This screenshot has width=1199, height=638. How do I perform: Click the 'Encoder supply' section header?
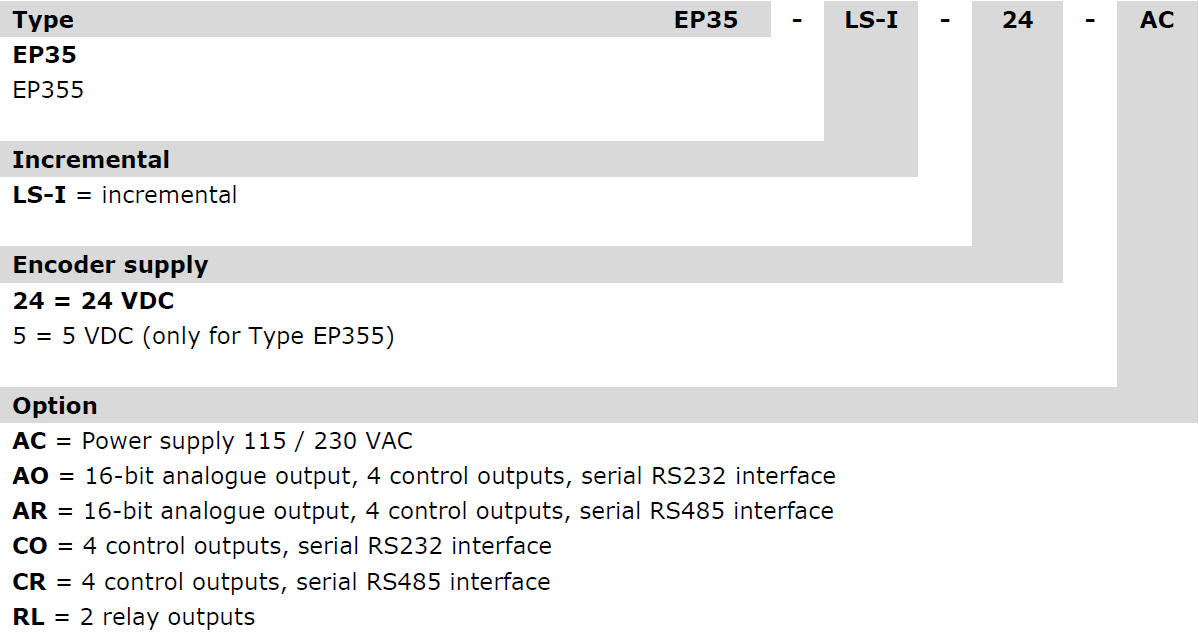coord(110,265)
